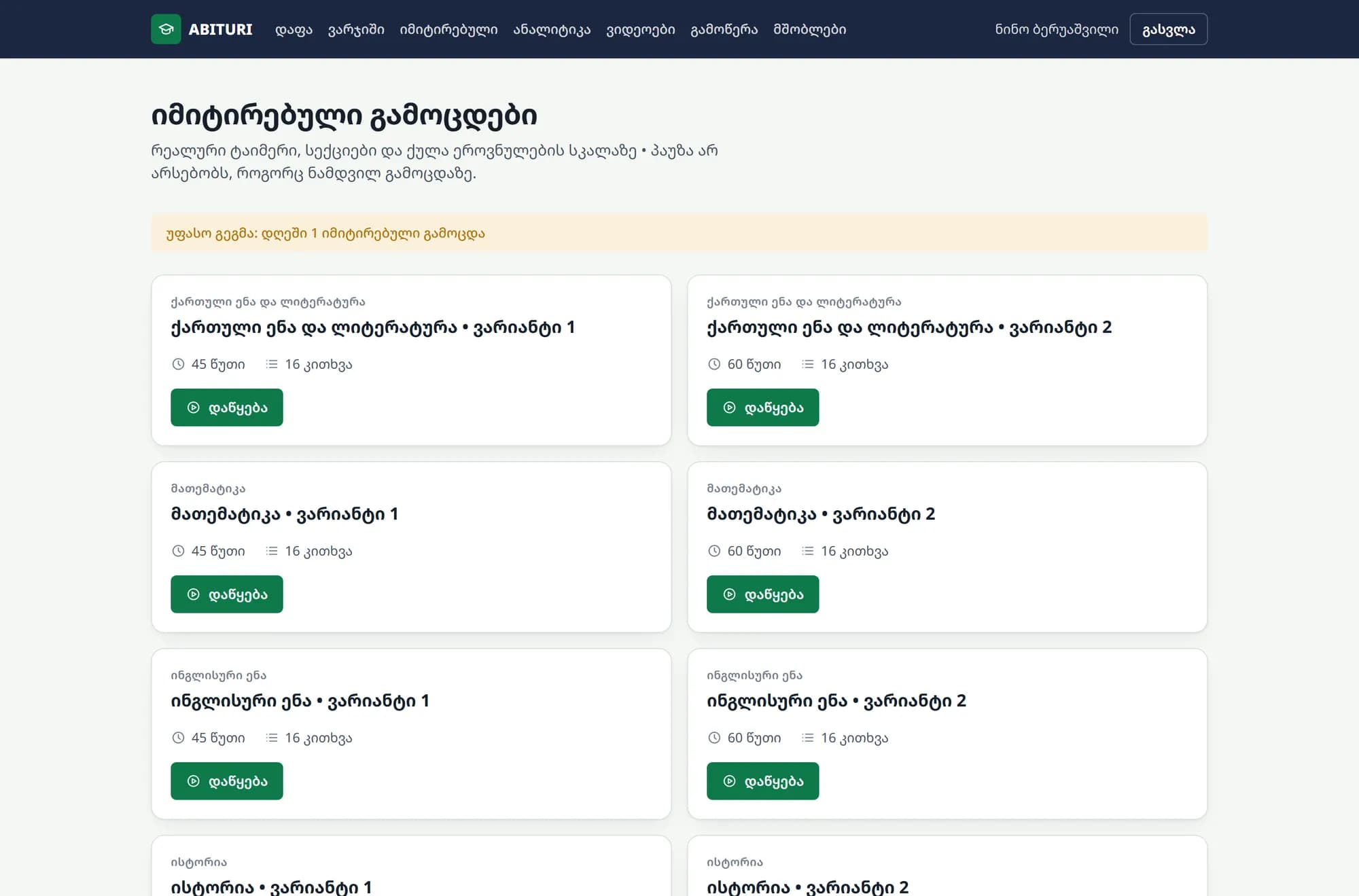1359x896 pixels.
Task: Start the მათემატიკა ვარიანტი 2 exam
Action: [762, 594]
